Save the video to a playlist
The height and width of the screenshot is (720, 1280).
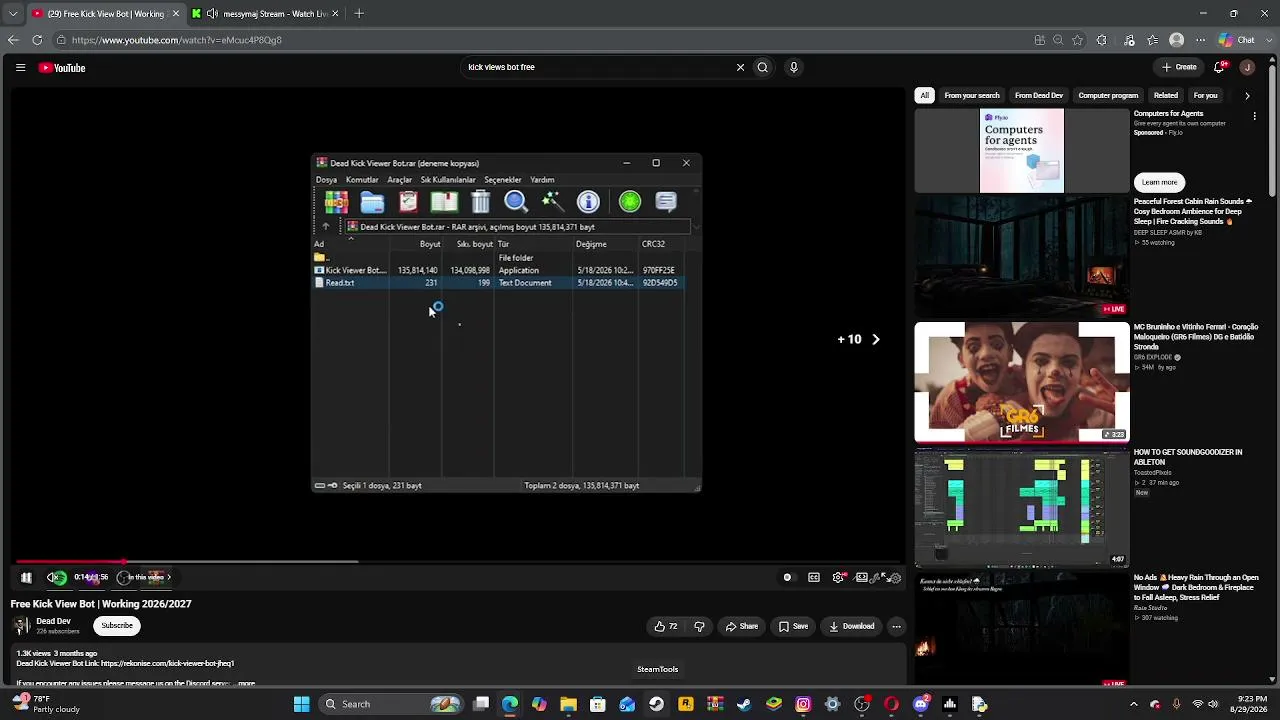tap(793, 626)
